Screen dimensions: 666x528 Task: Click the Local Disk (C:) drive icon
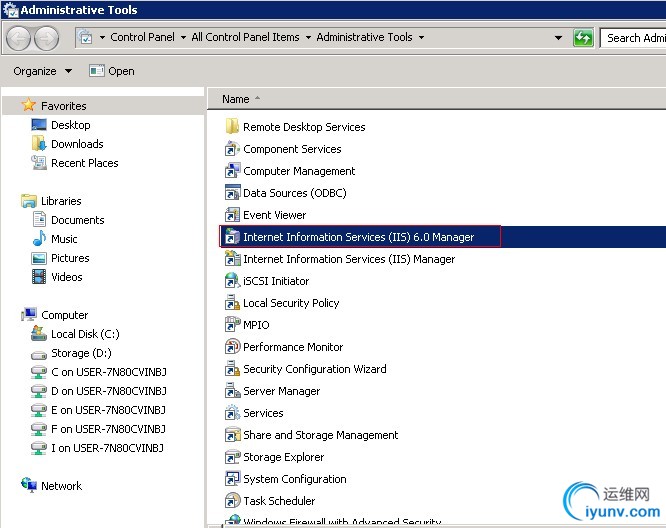click(x=39, y=333)
